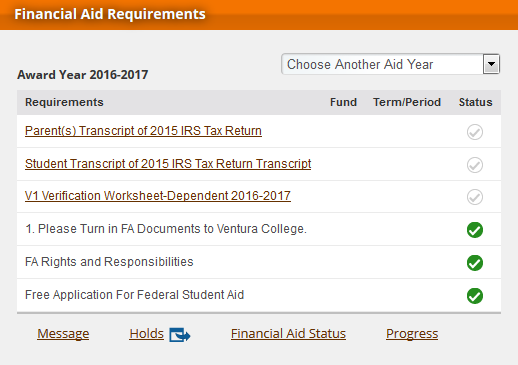This screenshot has height=365, width=518.
Task: Click the dropdown arrow of Aid Year selector
Action: (491, 64)
